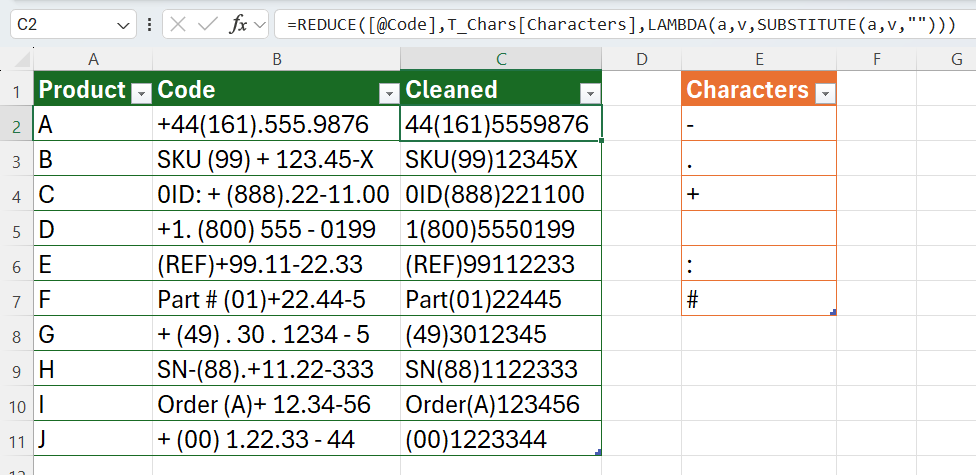
Task: Open the Name Box dropdown arrow
Action: click(x=123, y=25)
